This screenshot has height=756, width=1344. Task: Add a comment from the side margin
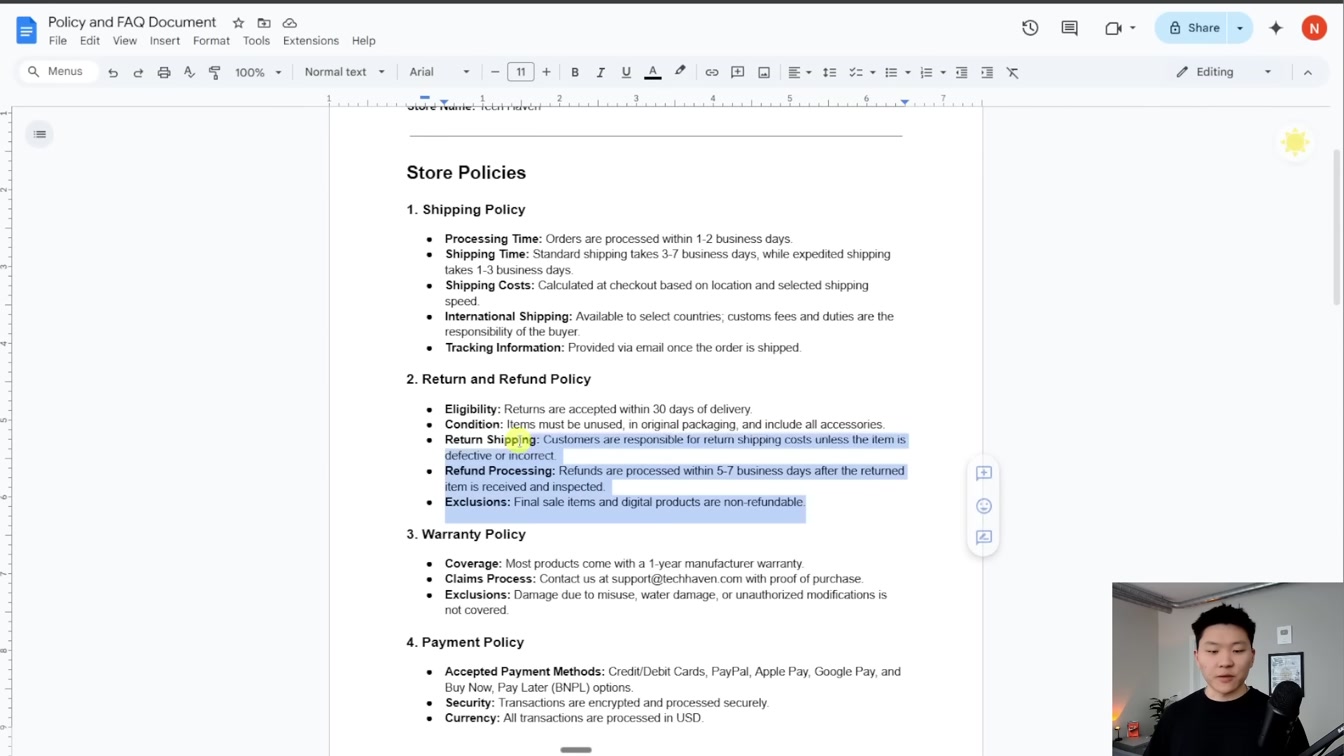(x=984, y=473)
